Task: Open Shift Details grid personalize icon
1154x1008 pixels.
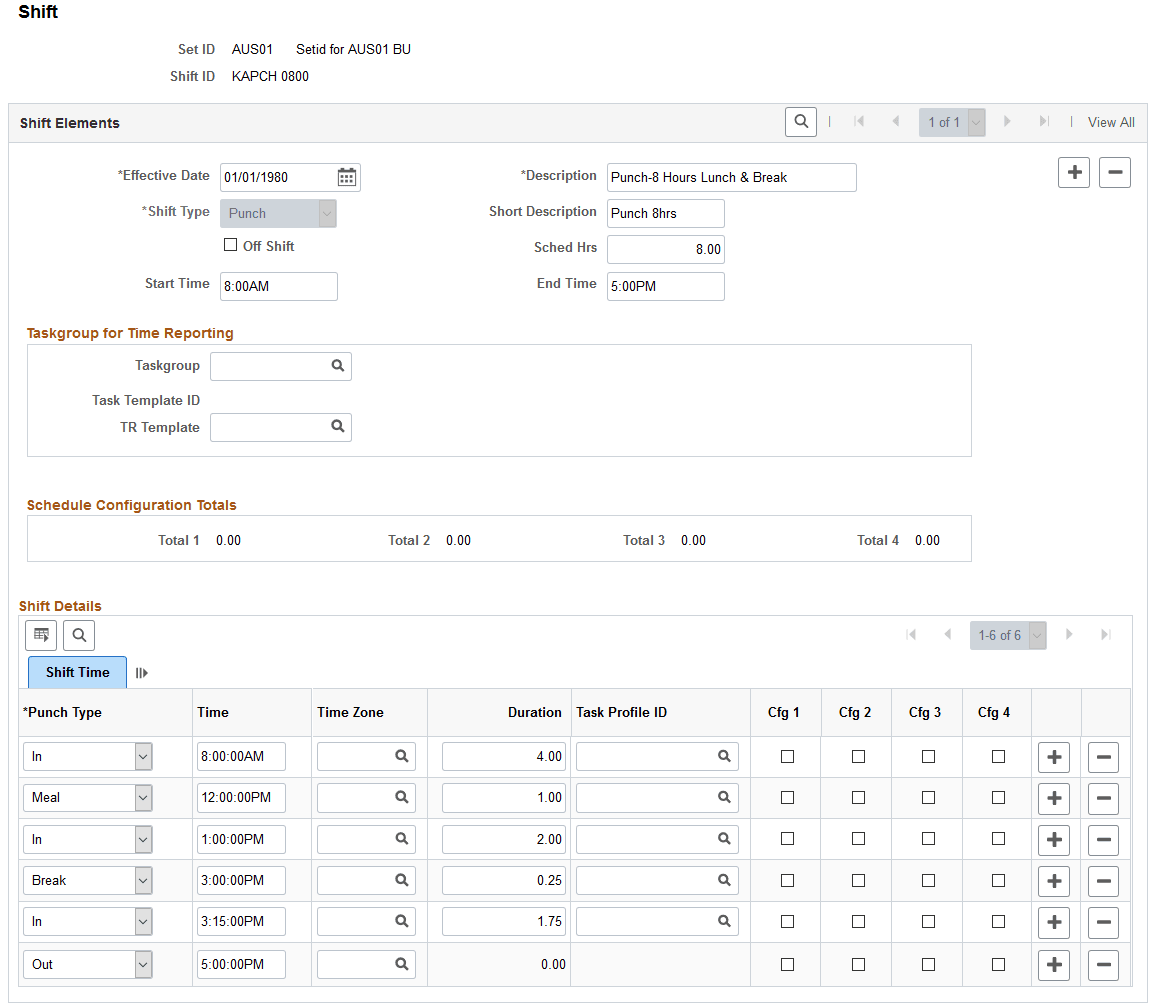Action: [x=41, y=635]
